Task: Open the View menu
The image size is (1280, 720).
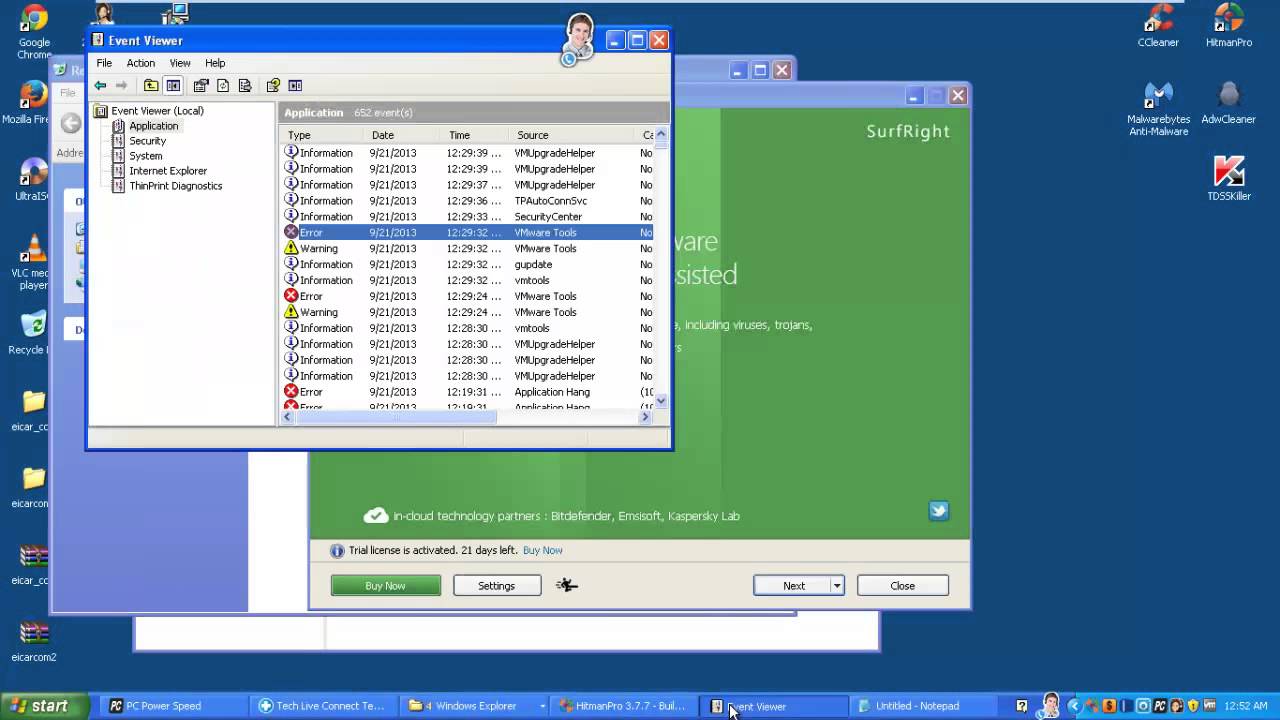Action: click(x=180, y=63)
